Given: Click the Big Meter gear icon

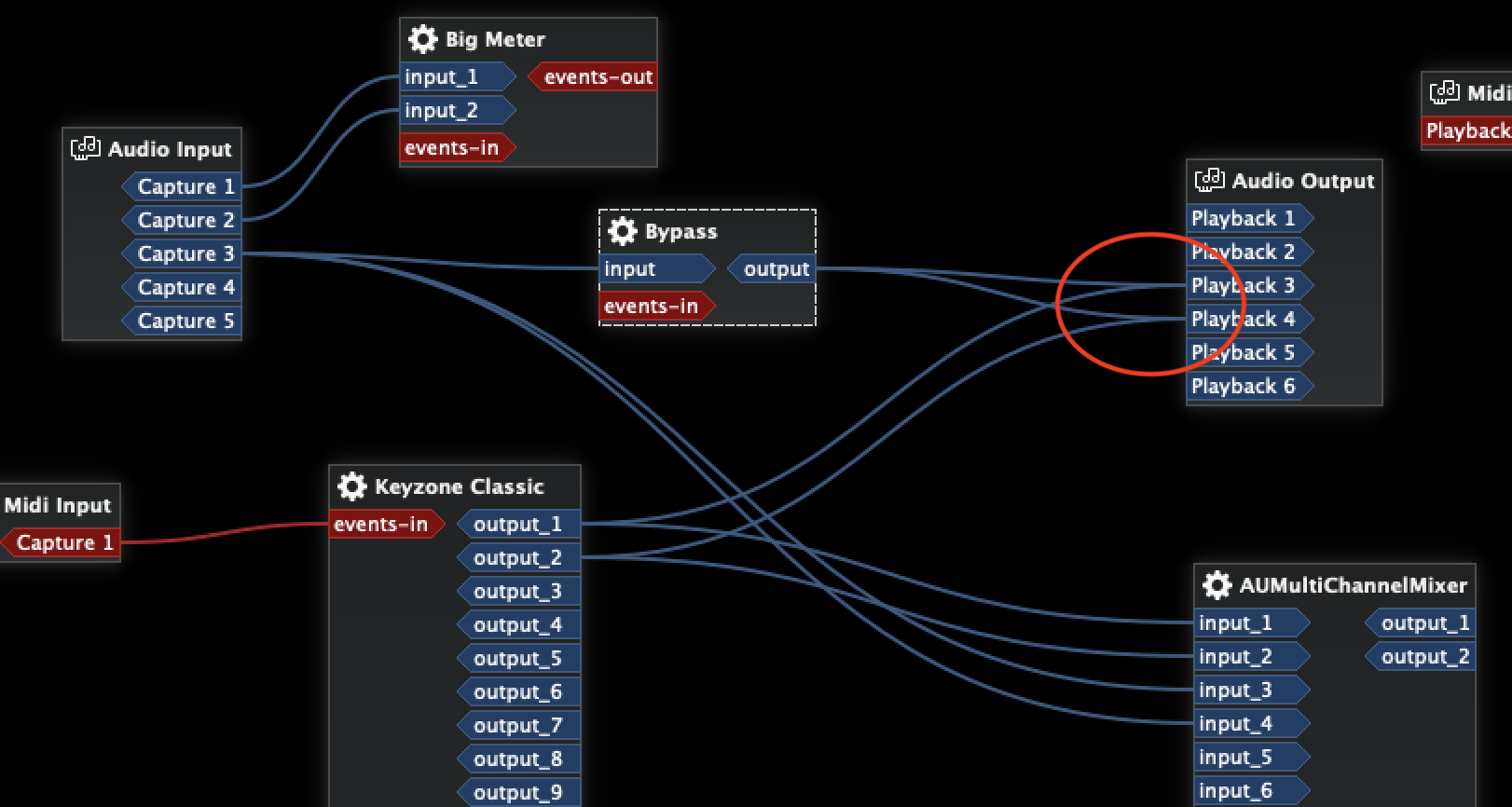Looking at the screenshot, I should pos(422,39).
